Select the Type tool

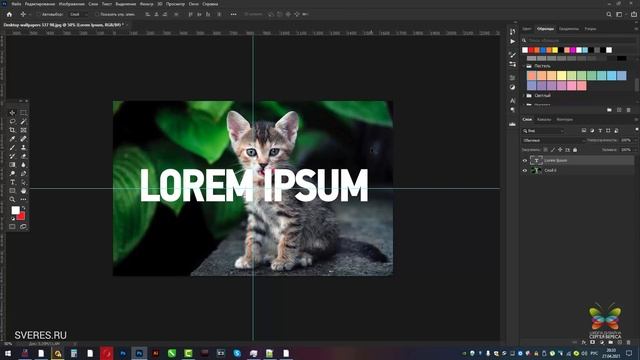pyautogui.click(x=12, y=182)
